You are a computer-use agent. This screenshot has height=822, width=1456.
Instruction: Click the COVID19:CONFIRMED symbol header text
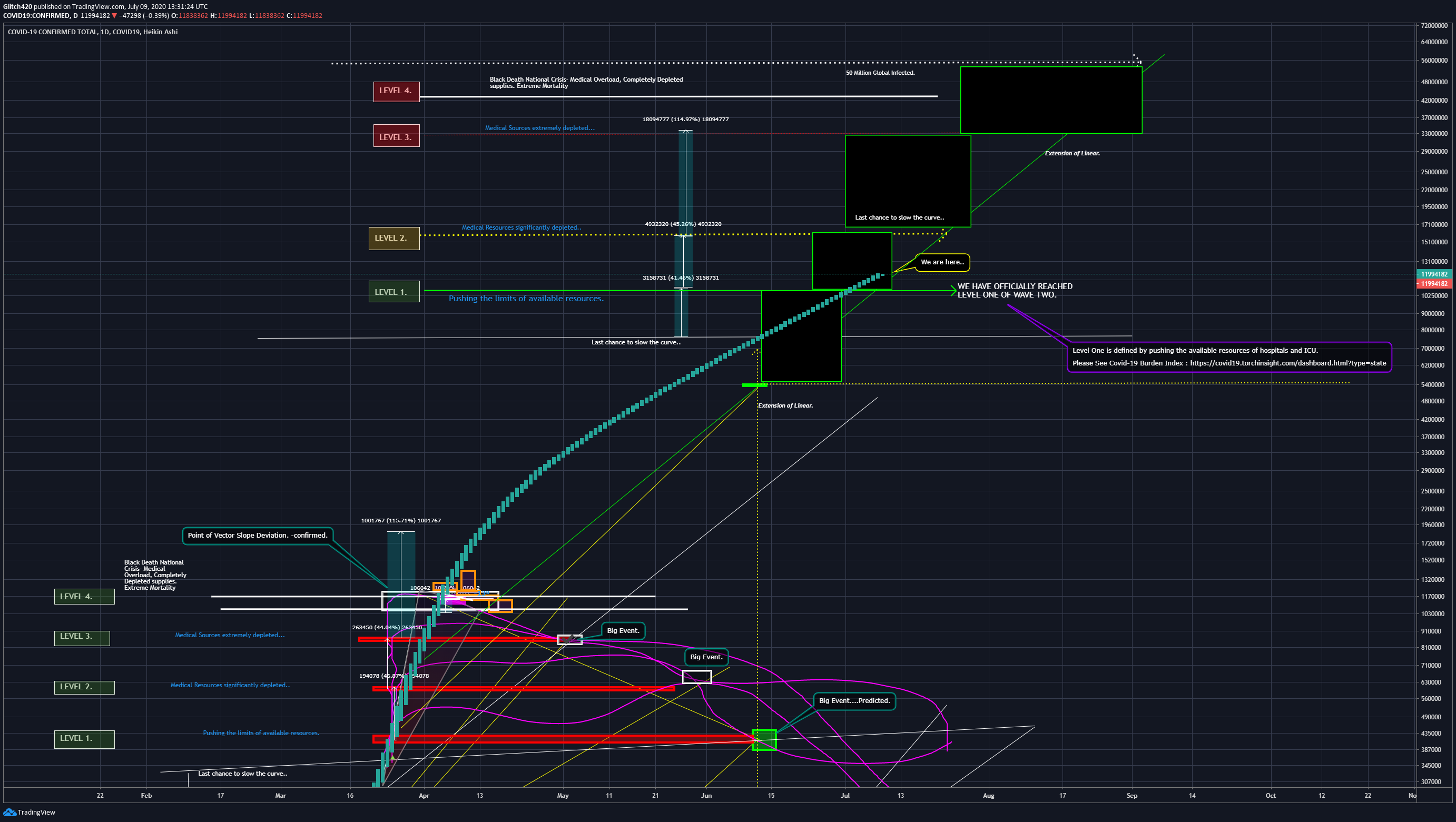coord(40,16)
